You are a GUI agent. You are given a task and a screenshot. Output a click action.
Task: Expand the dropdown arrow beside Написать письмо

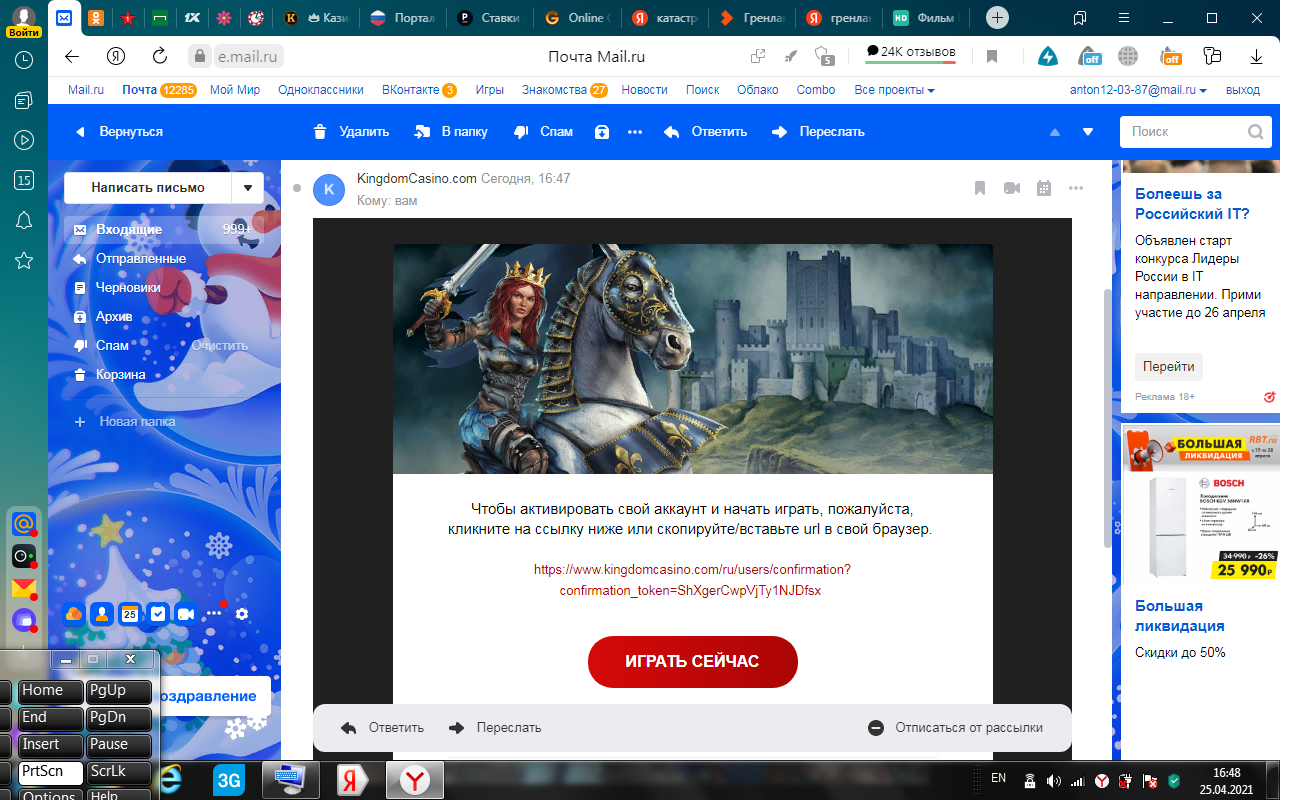click(248, 188)
